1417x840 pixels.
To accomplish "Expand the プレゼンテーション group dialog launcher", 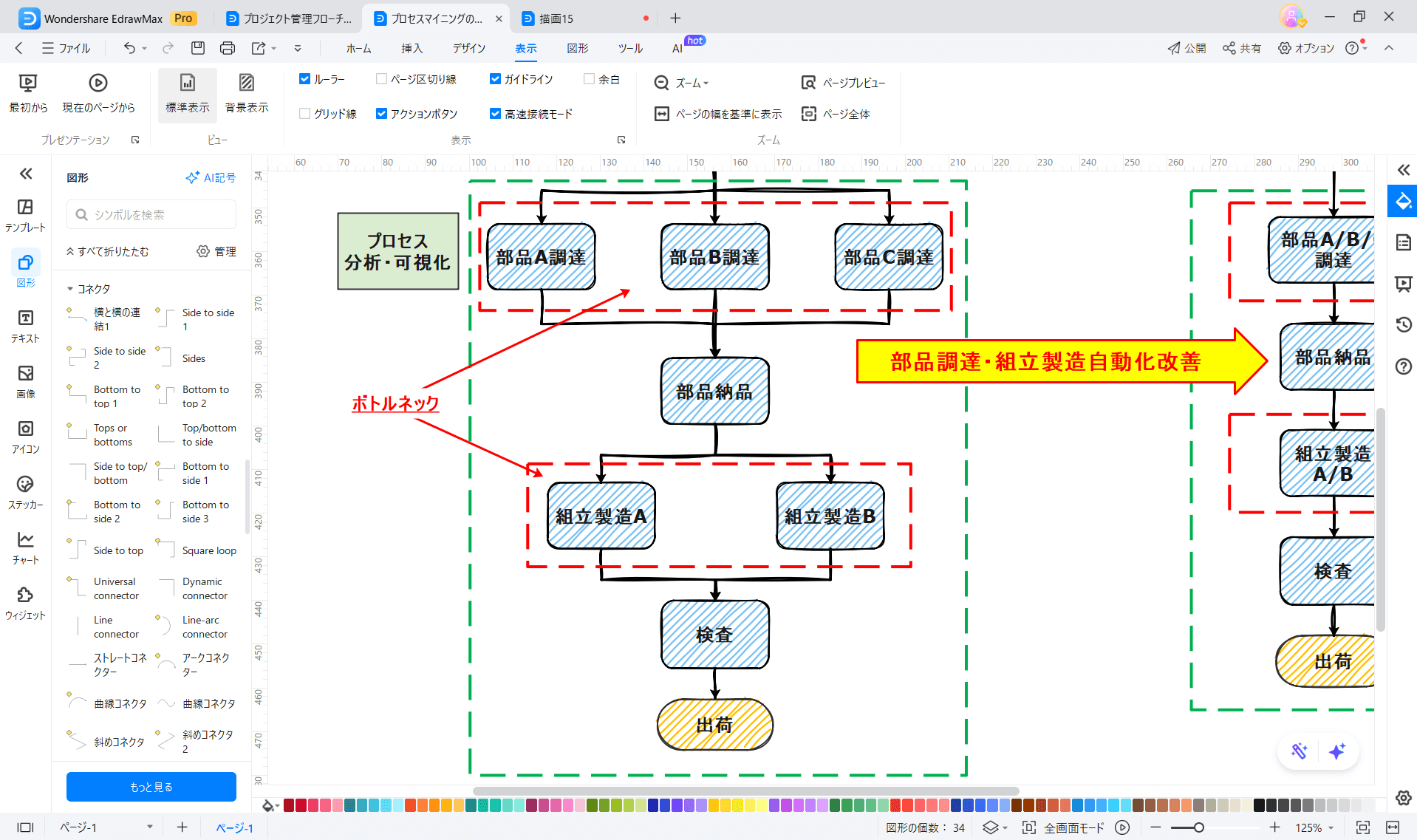I will [x=135, y=140].
